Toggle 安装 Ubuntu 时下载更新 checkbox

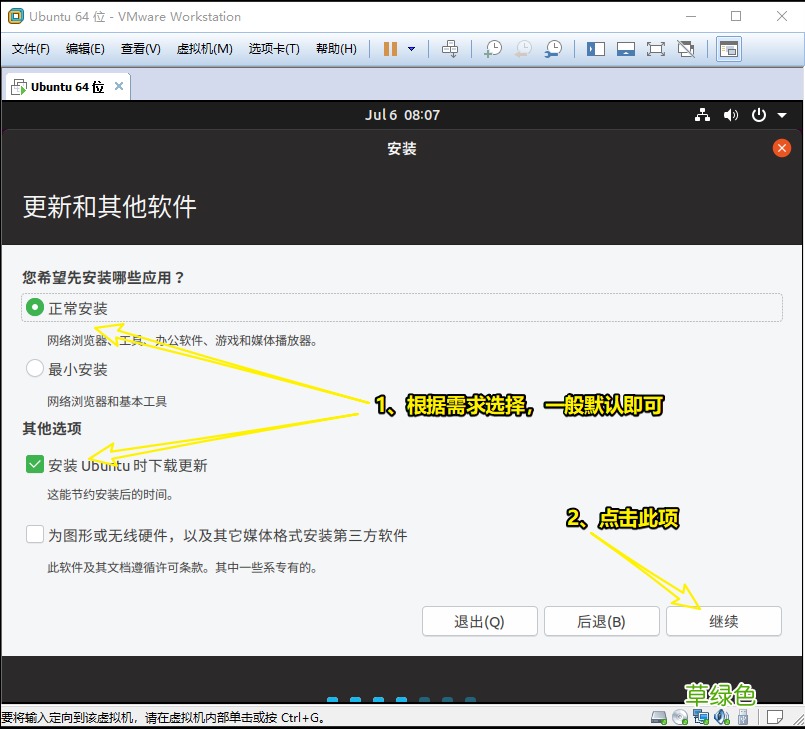coord(35,464)
